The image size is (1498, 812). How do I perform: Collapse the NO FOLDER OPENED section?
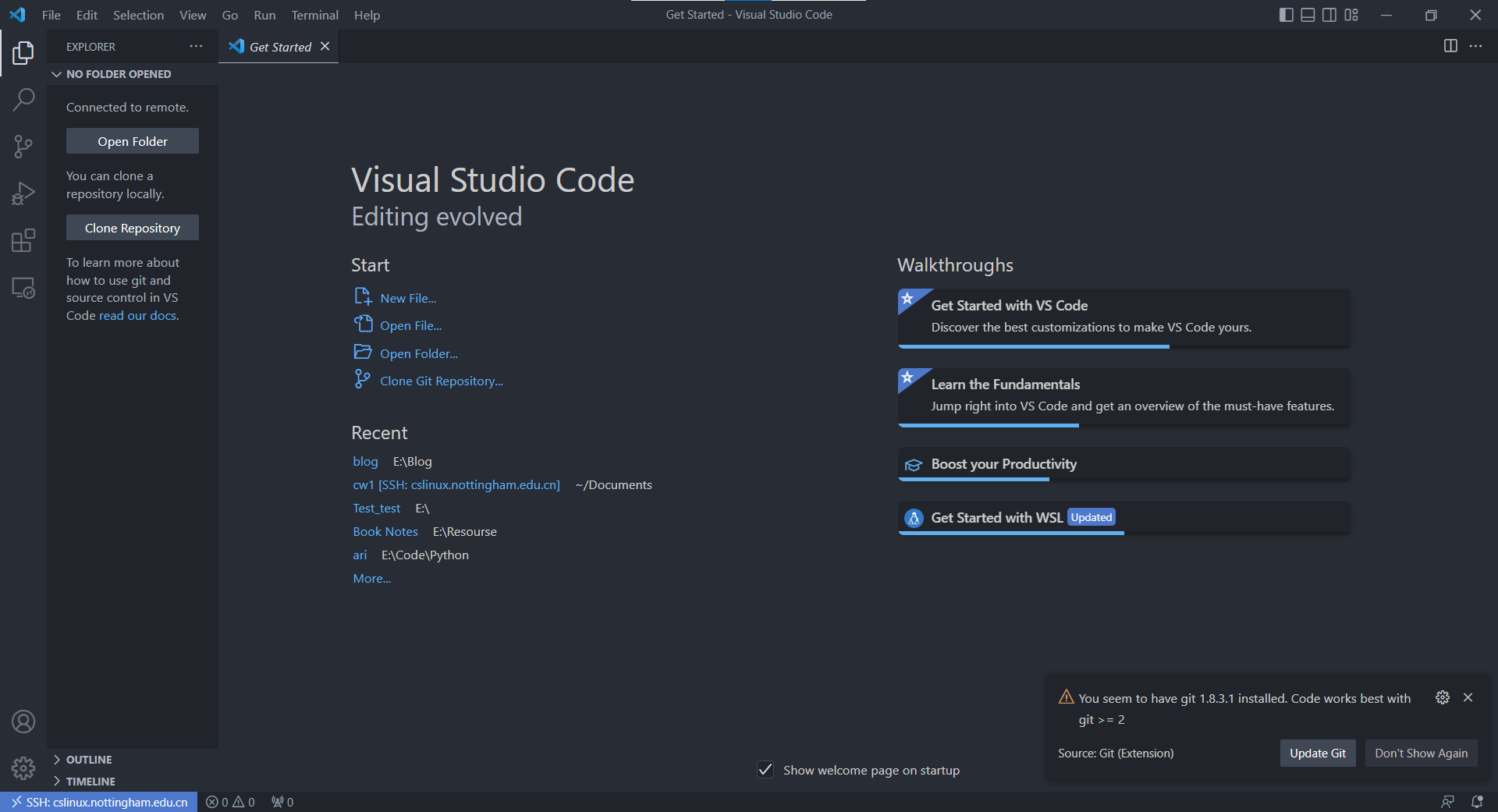click(x=133, y=74)
